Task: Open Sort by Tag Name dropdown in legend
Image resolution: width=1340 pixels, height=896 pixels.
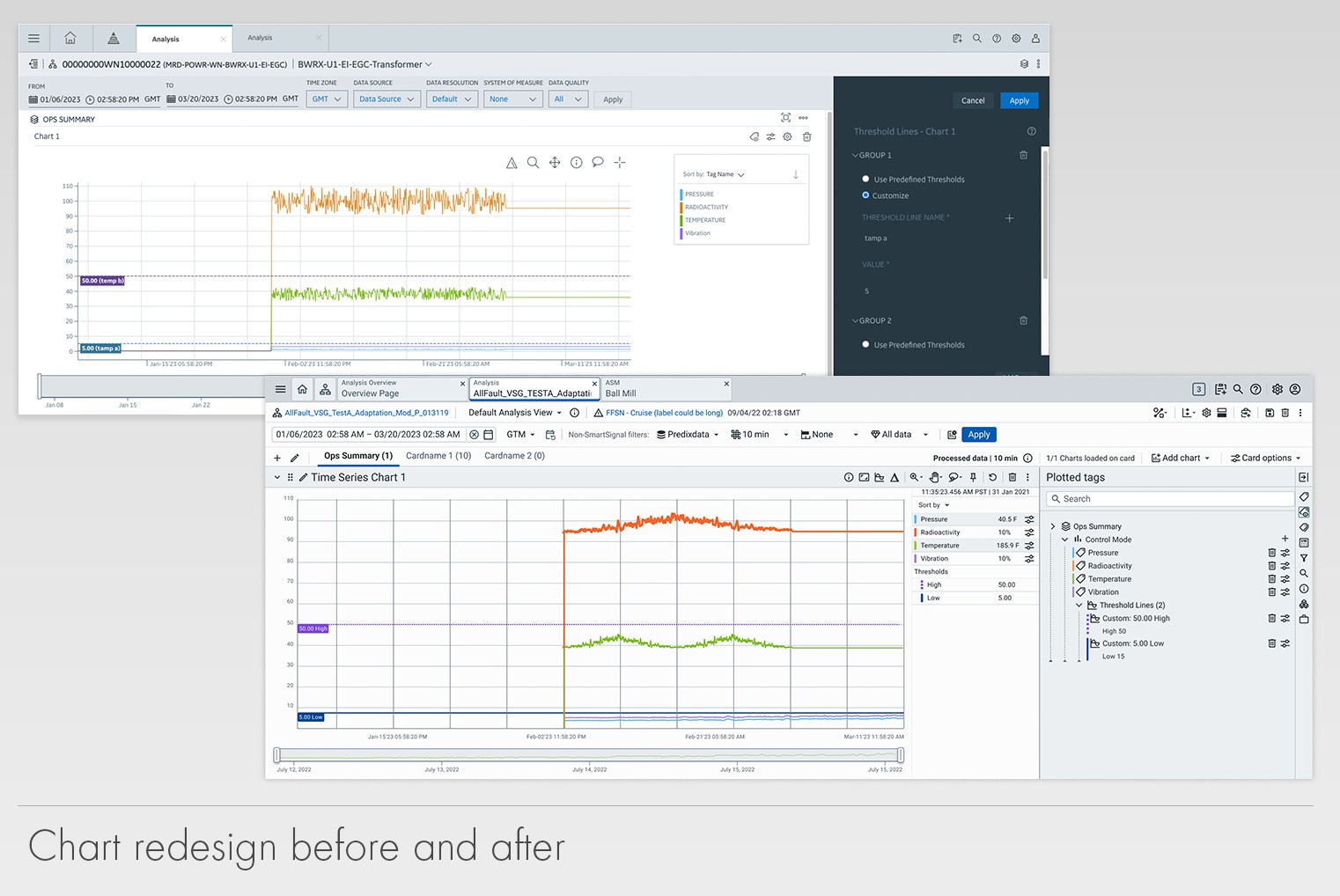Action: coord(725,174)
